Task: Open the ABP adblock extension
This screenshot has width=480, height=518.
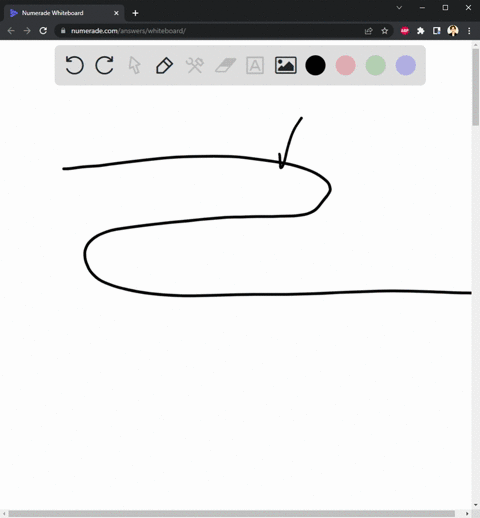Action: click(x=405, y=31)
